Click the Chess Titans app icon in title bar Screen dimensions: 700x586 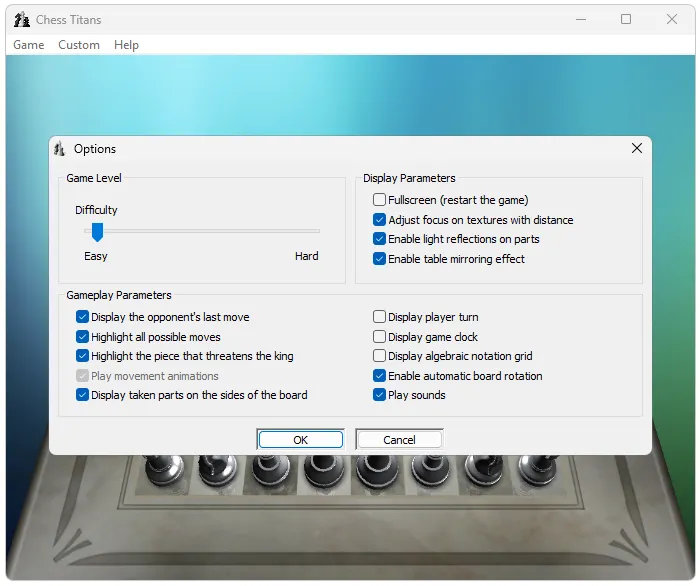click(21, 20)
